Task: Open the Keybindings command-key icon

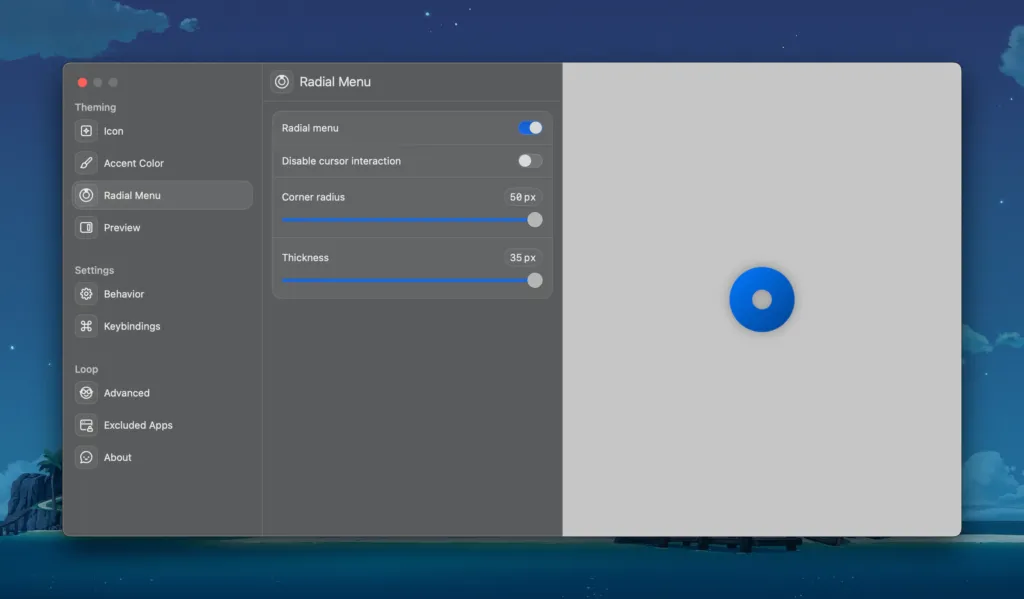Action: click(86, 327)
